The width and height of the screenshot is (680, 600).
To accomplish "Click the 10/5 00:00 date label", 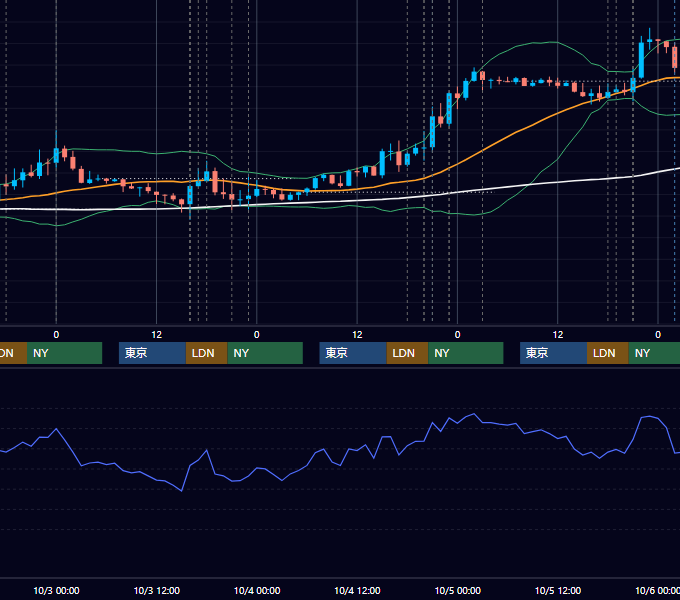I will pos(458,590).
